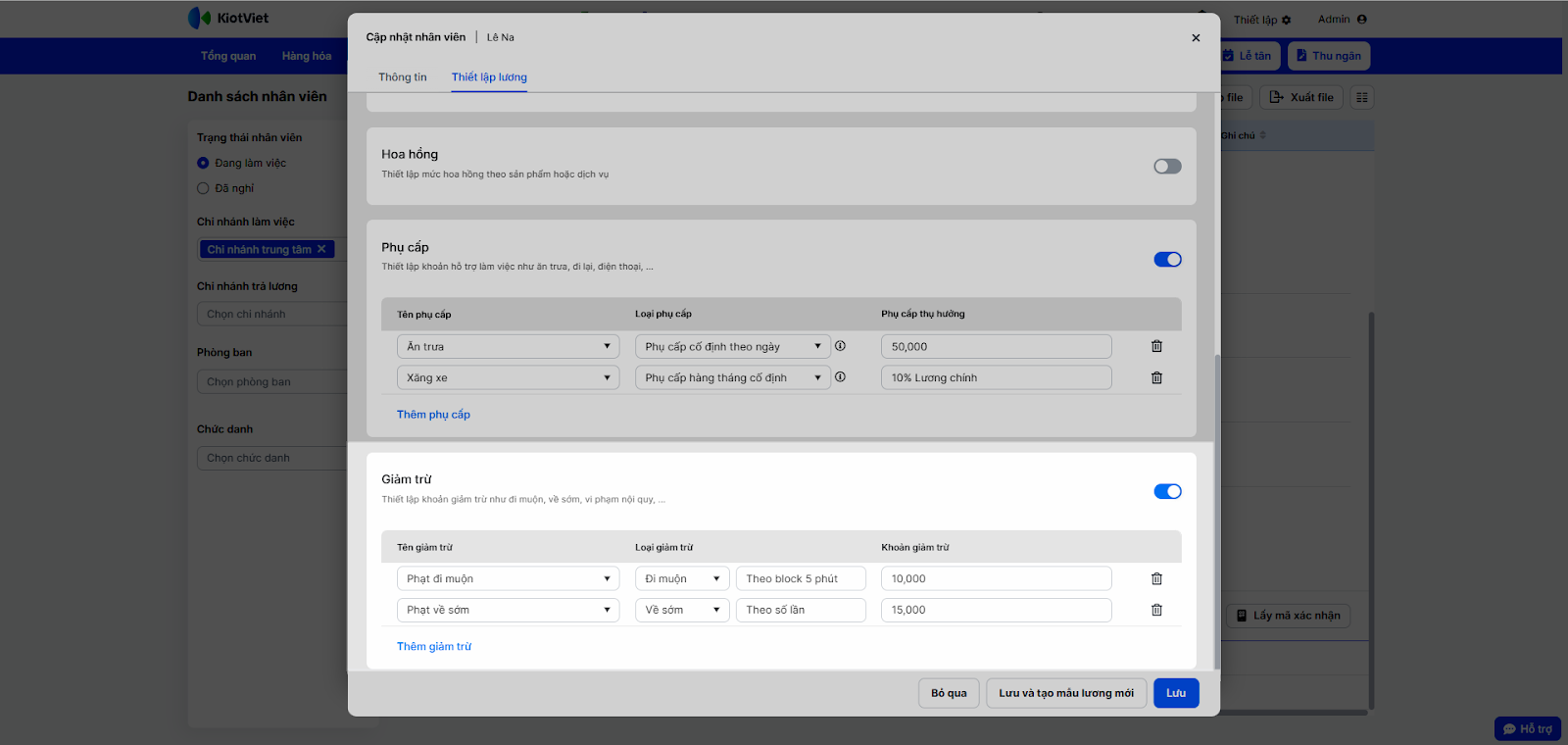Open the Ăn trưa allowance name dropdown

508,346
